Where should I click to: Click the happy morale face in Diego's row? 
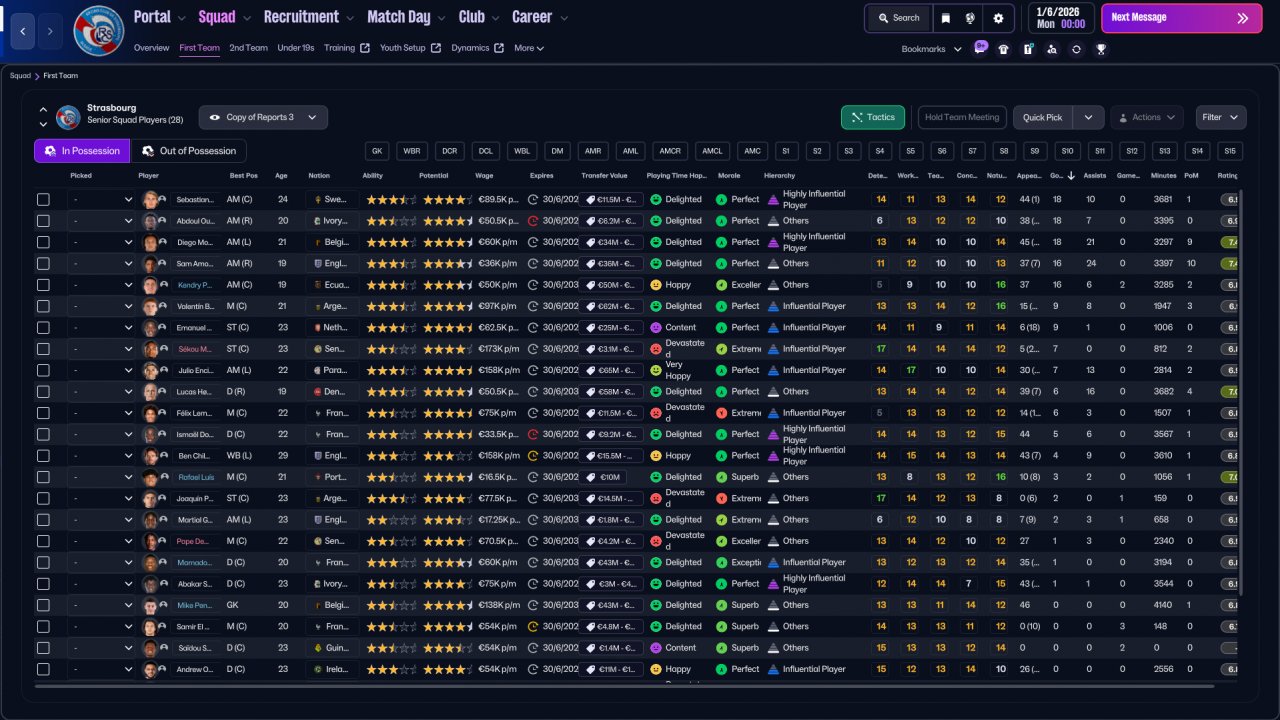click(x=657, y=242)
